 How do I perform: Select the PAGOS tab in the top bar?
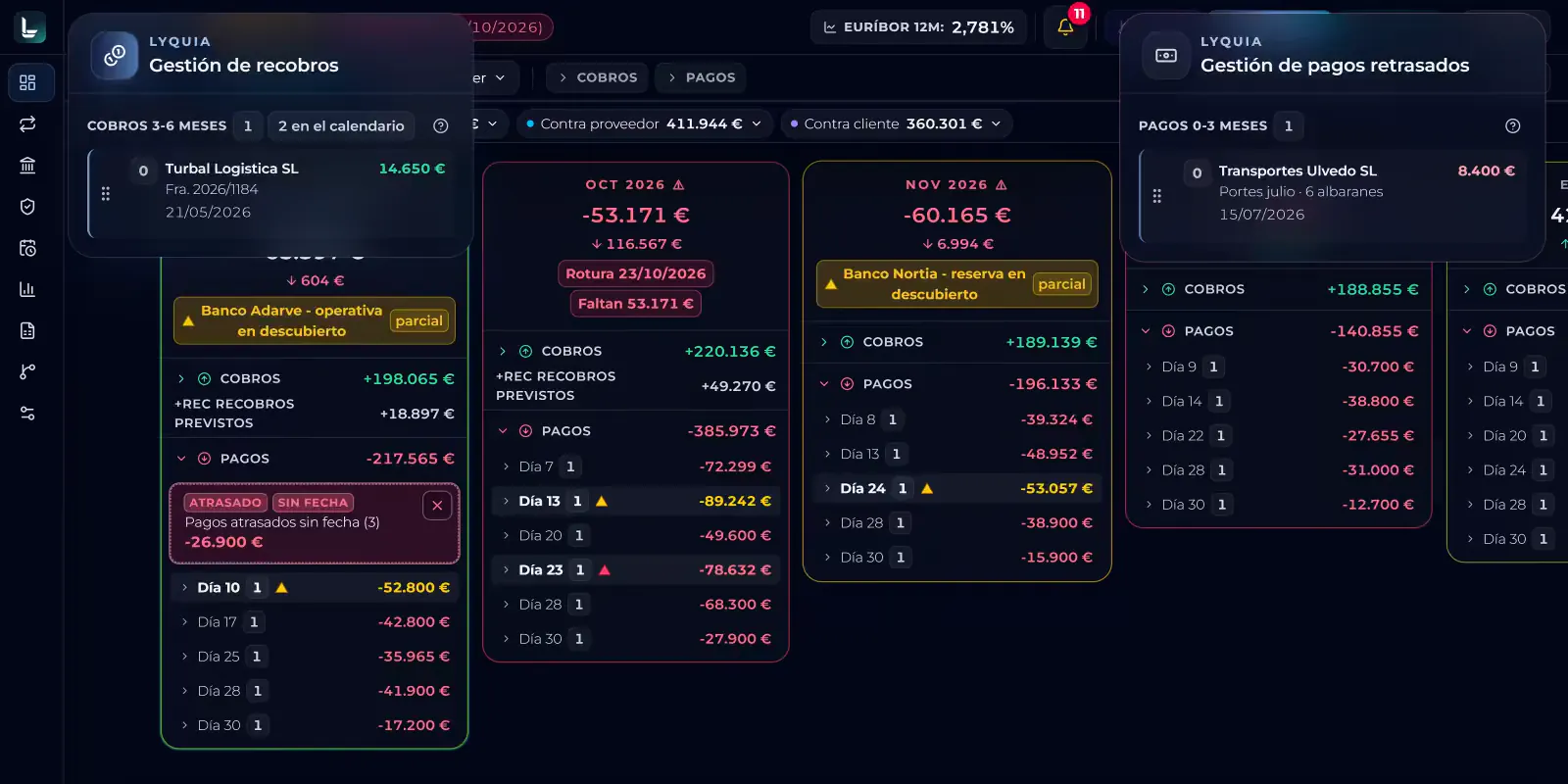tap(701, 77)
